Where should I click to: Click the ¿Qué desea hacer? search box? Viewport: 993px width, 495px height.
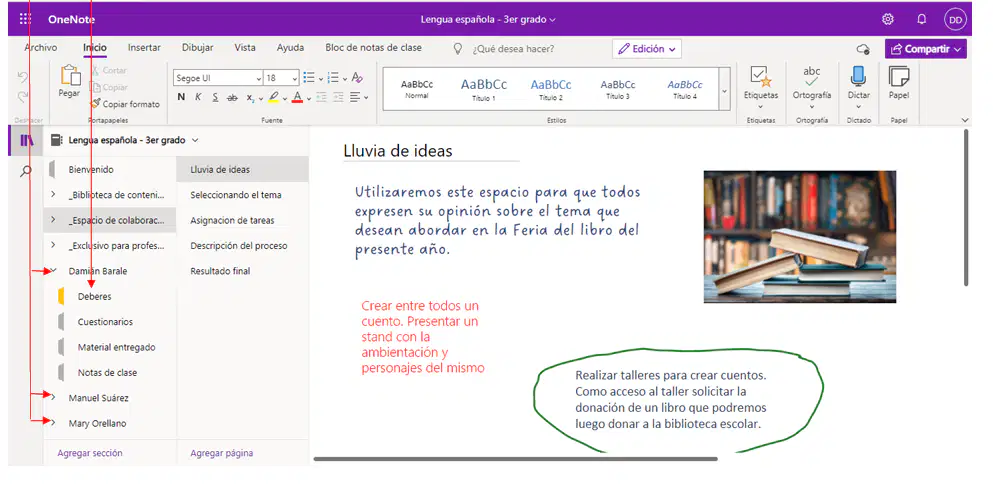click(x=513, y=49)
